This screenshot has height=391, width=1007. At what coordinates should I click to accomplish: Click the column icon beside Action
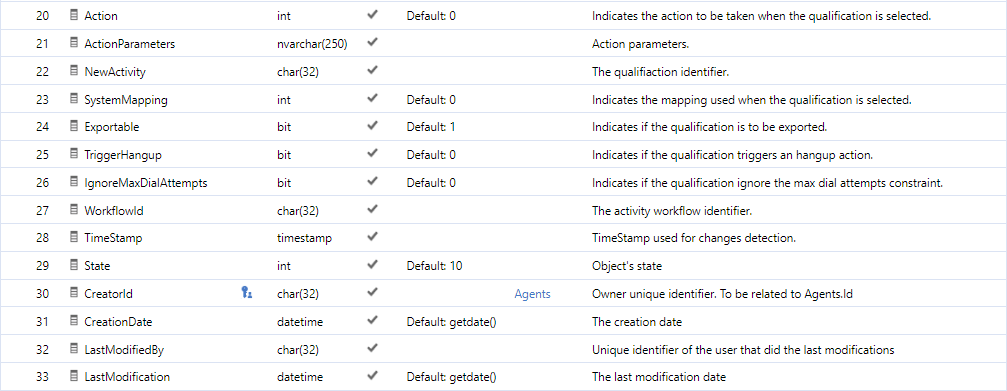click(74, 15)
